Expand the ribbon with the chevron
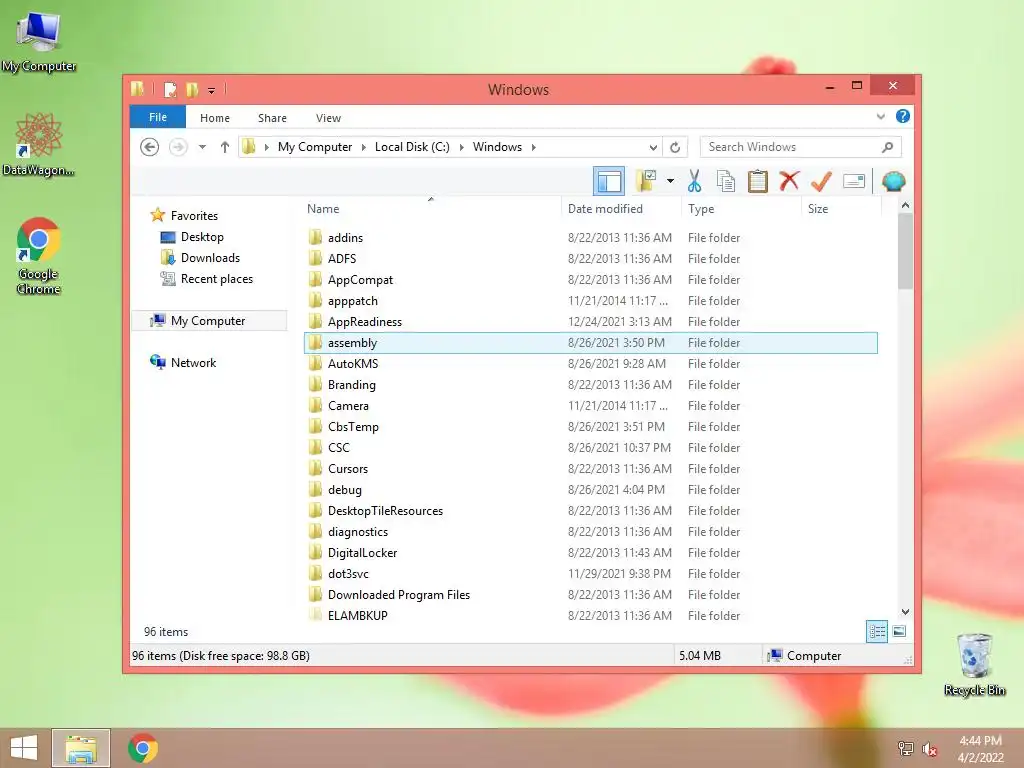 (880, 117)
